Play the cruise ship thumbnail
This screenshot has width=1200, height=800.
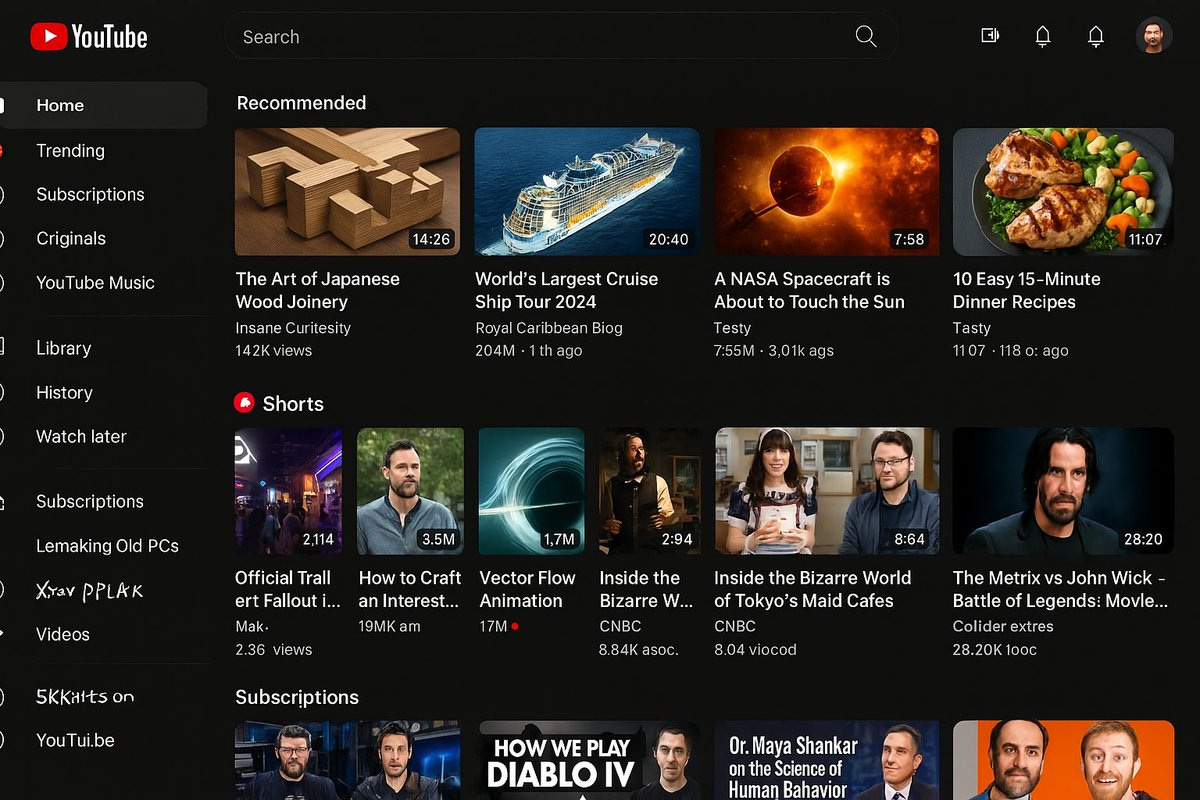587,191
